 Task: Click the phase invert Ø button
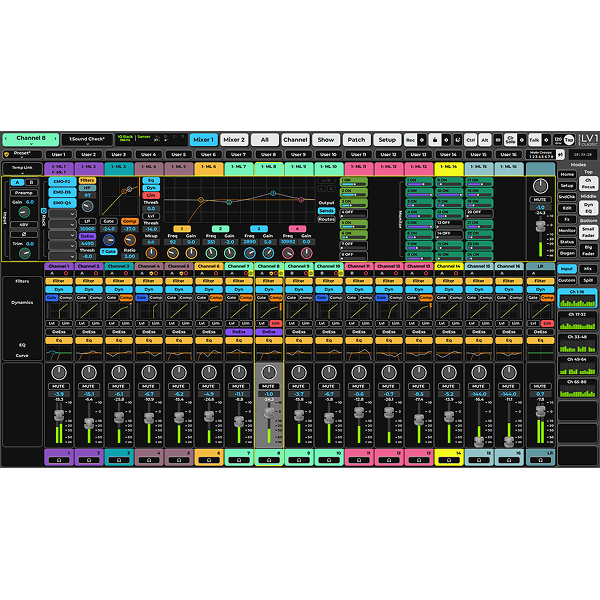[24, 234]
